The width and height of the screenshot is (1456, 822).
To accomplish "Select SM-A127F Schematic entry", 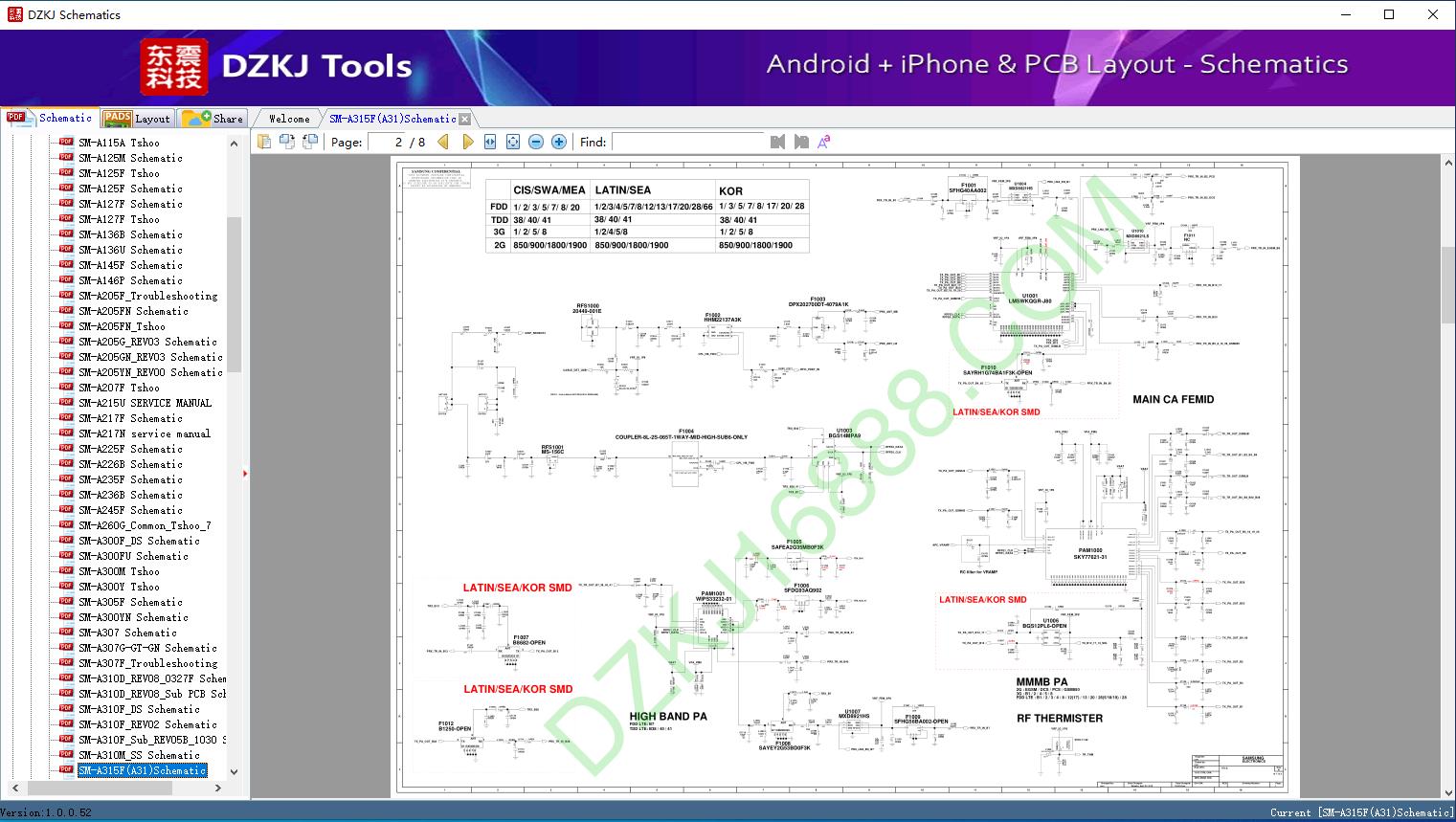I will tap(130, 204).
